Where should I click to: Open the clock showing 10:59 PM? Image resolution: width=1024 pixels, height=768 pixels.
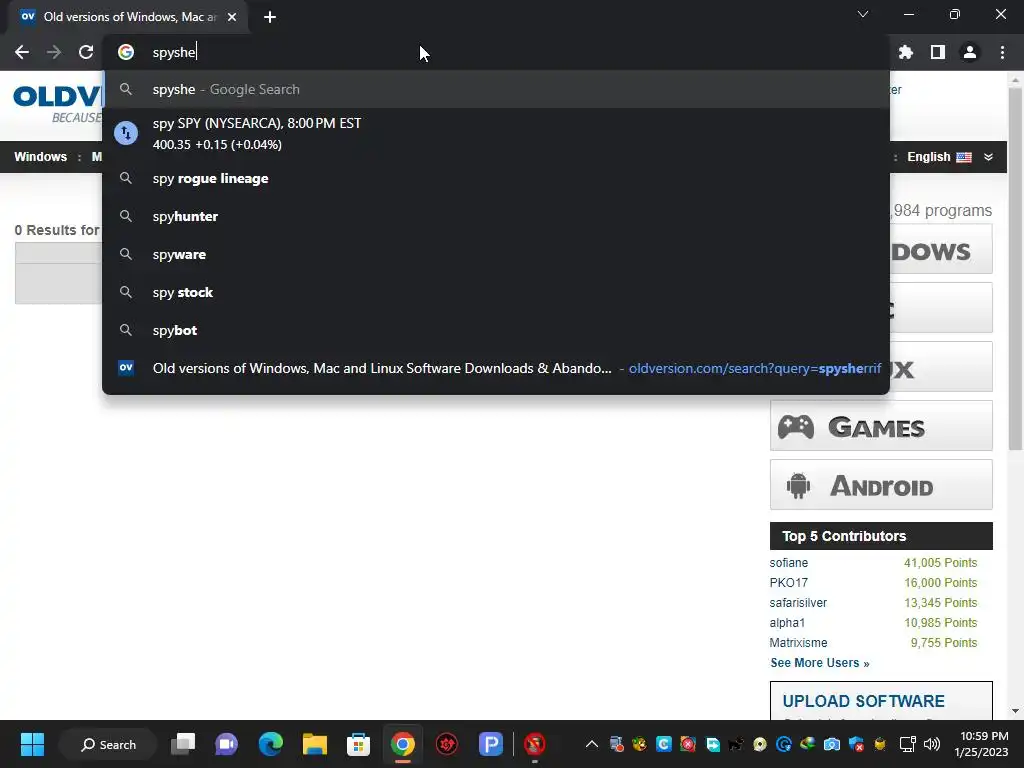tap(982, 744)
